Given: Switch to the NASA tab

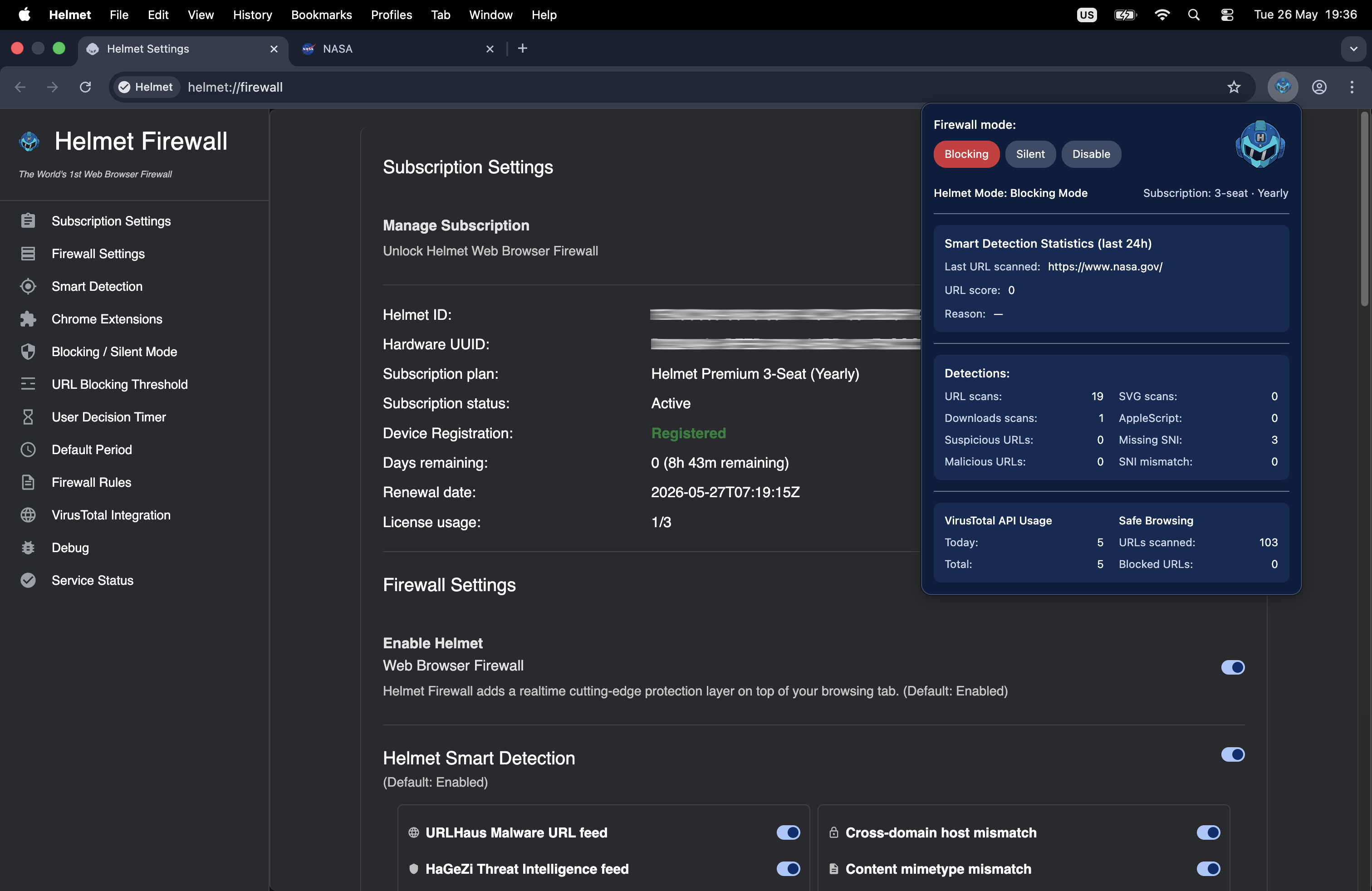Looking at the screenshot, I should coord(398,49).
